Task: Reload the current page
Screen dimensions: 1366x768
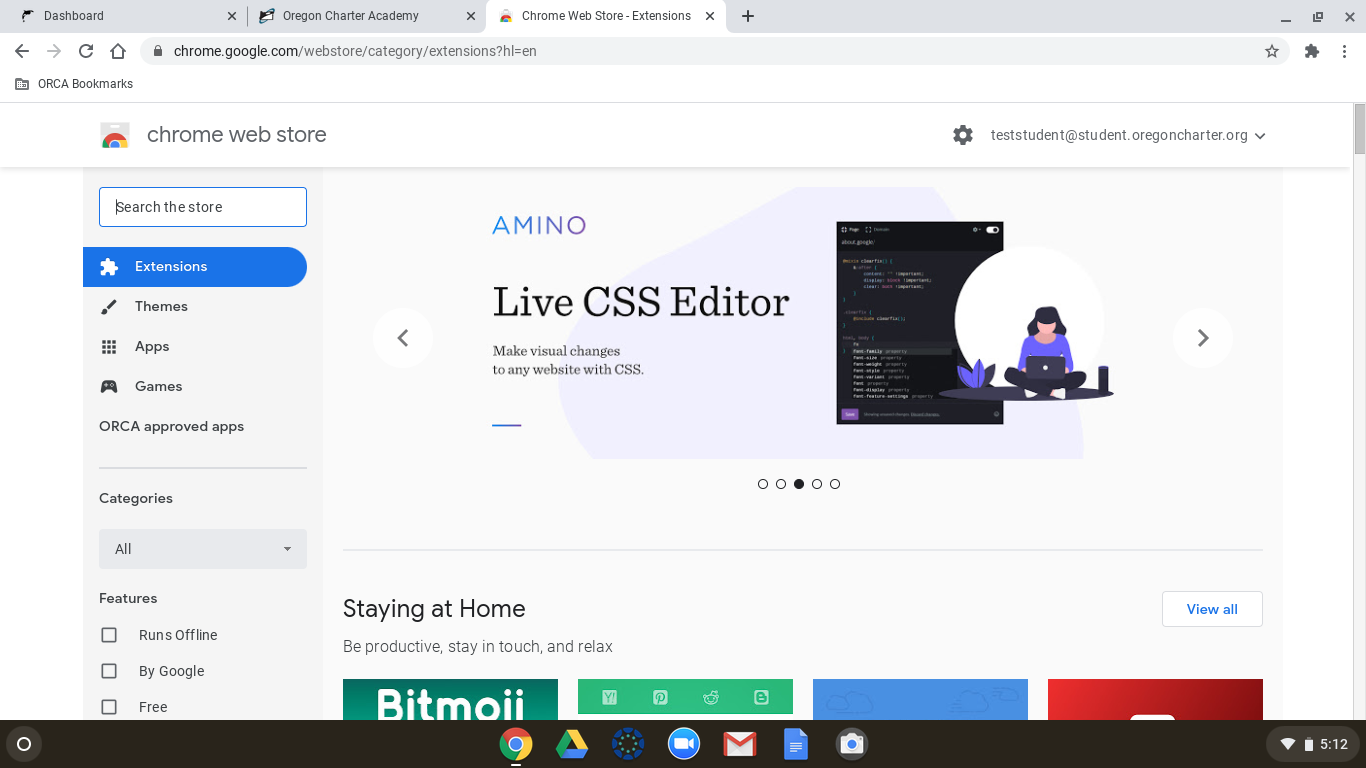Action: pyautogui.click(x=86, y=51)
